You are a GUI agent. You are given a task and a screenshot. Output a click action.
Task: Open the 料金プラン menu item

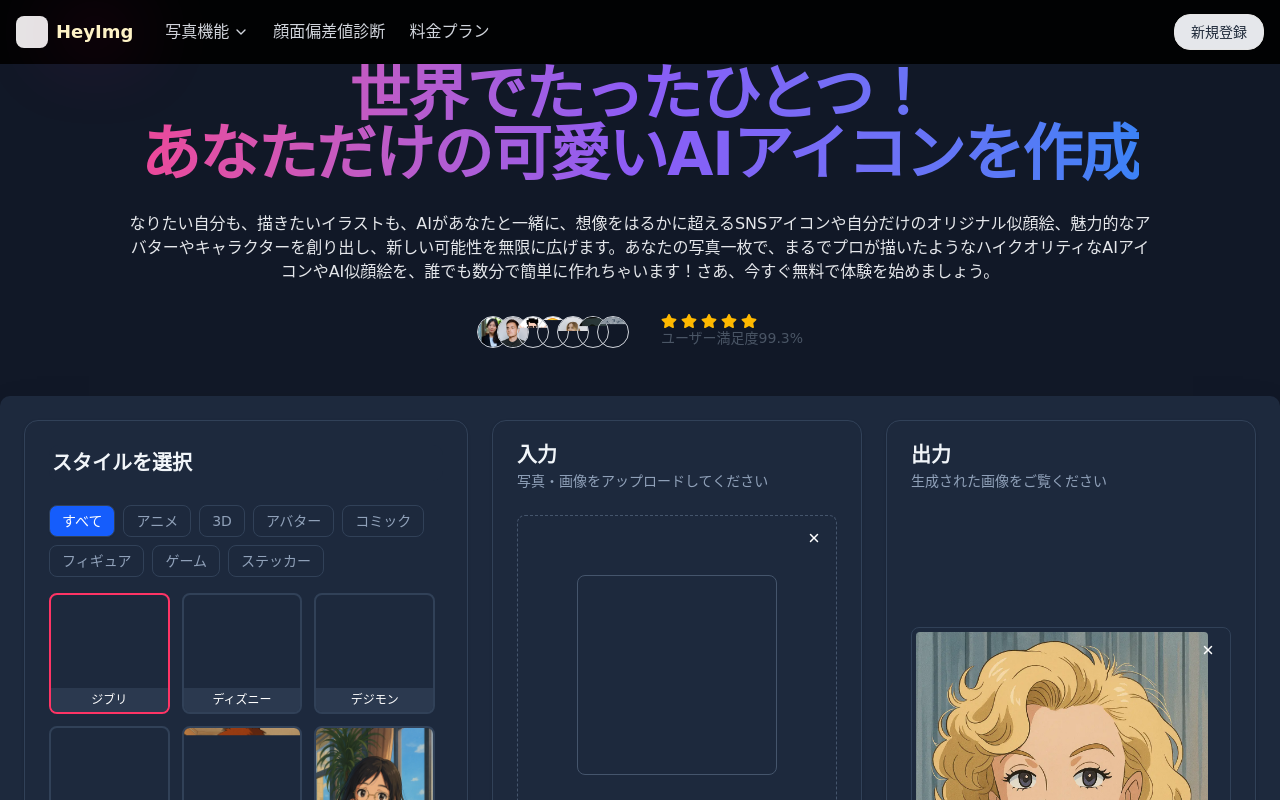[449, 32]
